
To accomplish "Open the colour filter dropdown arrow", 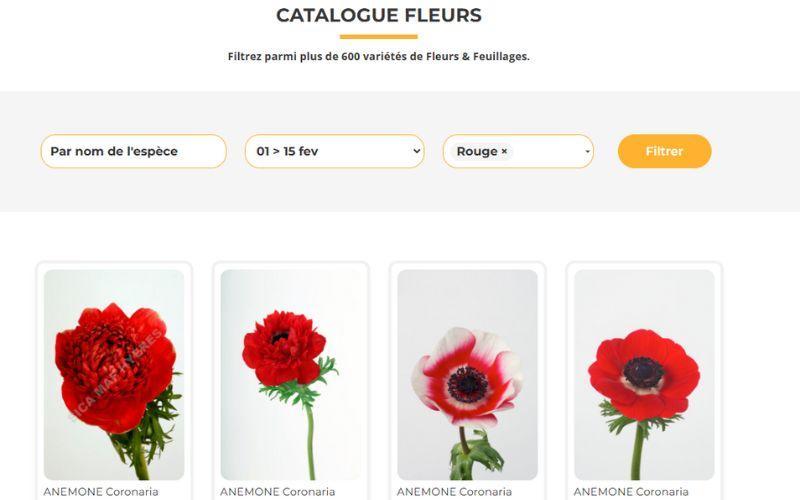I will [x=587, y=152].
